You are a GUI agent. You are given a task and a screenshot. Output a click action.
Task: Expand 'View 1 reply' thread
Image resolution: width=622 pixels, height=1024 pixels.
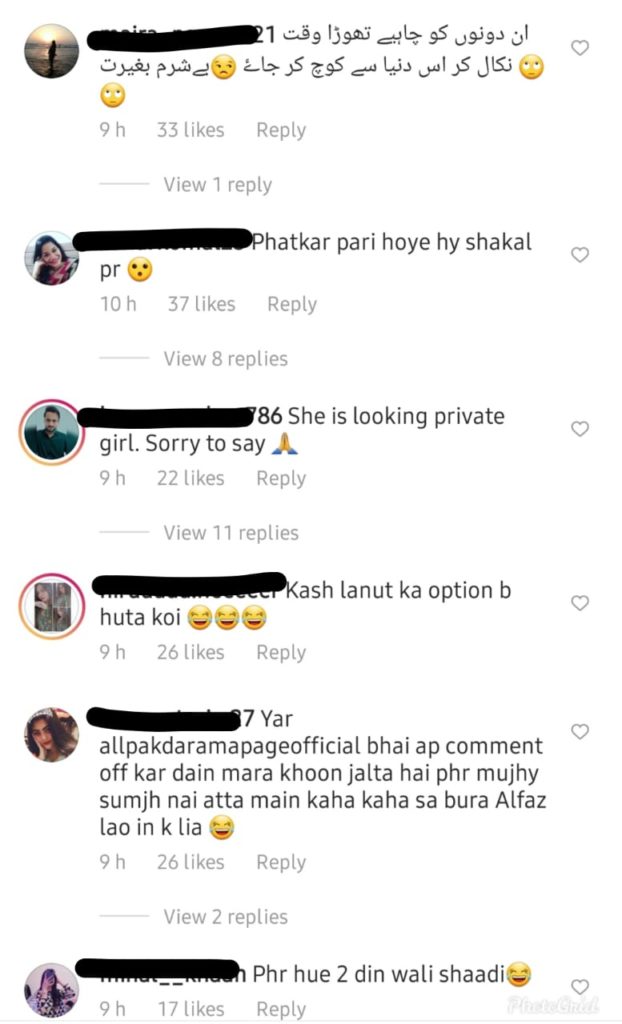click(218, 185)
